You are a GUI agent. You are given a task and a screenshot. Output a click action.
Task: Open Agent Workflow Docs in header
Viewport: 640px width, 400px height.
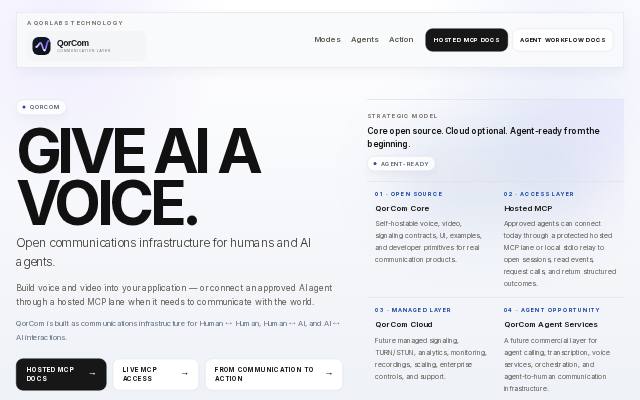563,40
